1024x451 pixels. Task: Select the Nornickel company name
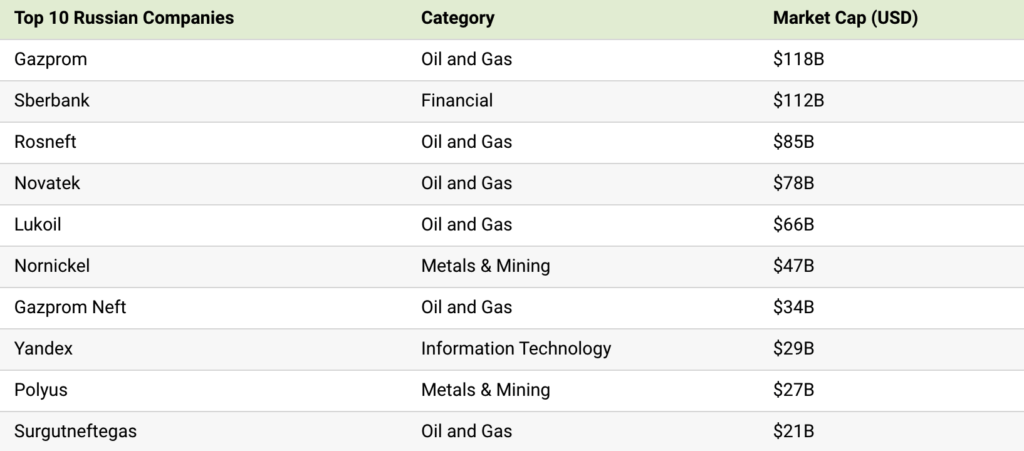[x=52, y=266]
